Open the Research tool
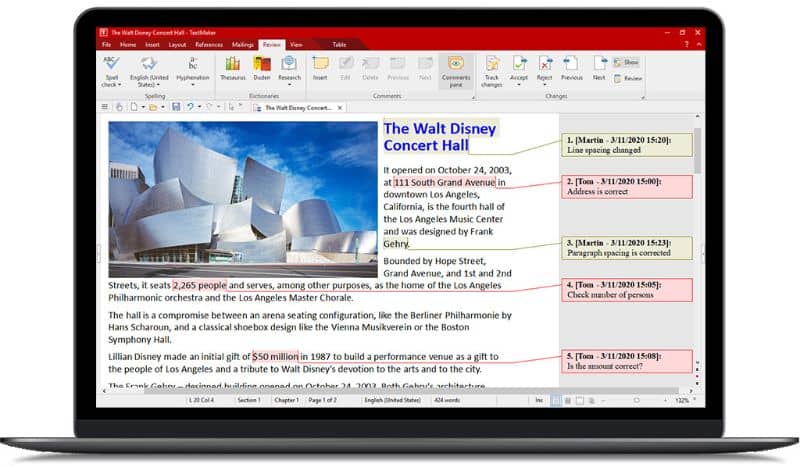 [289, 71]
